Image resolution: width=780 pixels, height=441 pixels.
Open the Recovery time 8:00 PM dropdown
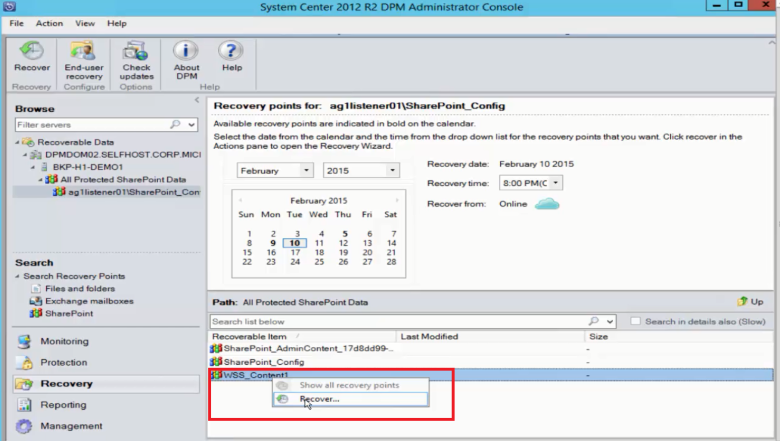(556, 183)
